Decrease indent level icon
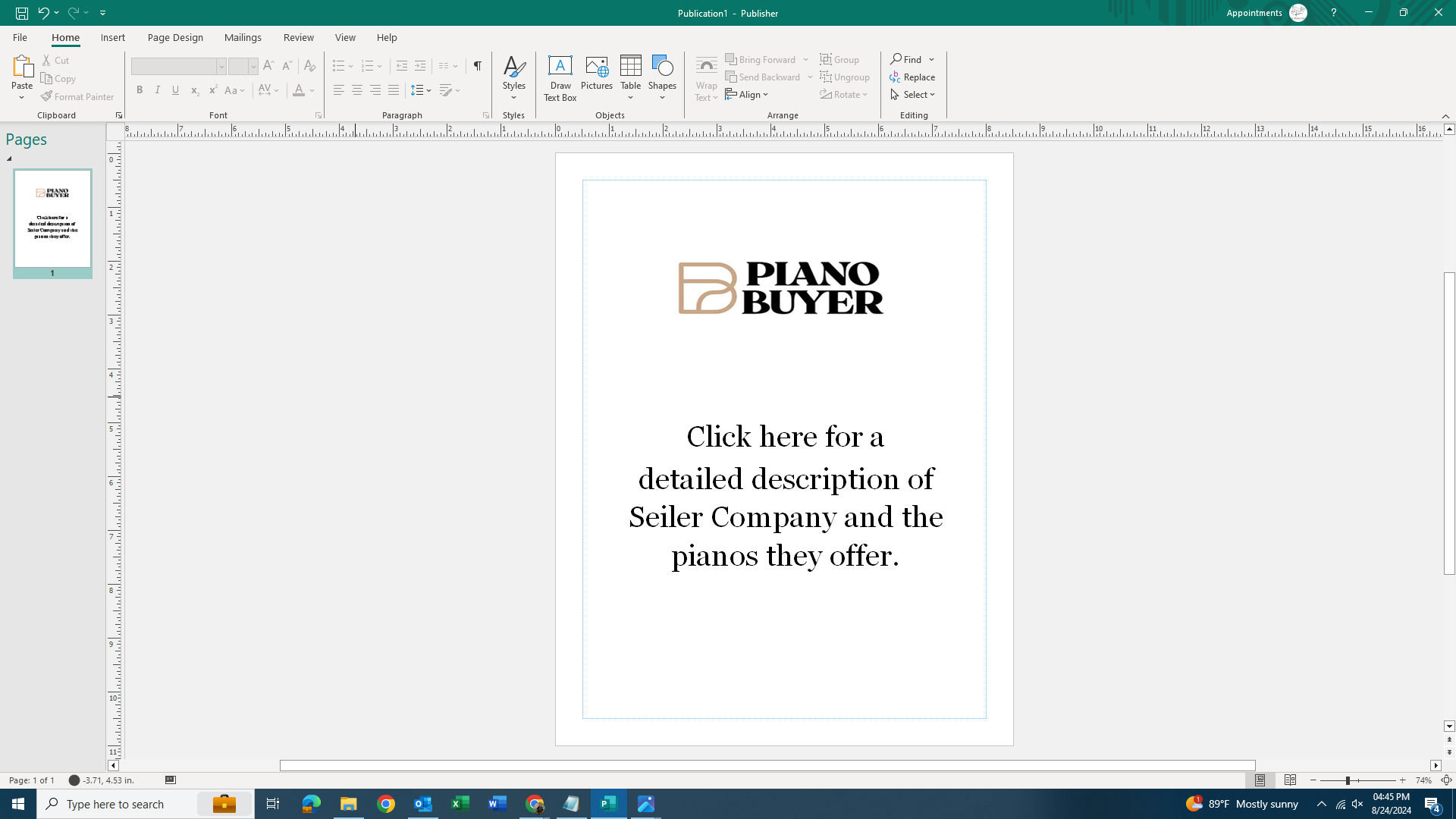Screen dimensions: 1456x819 coord(402,66)
